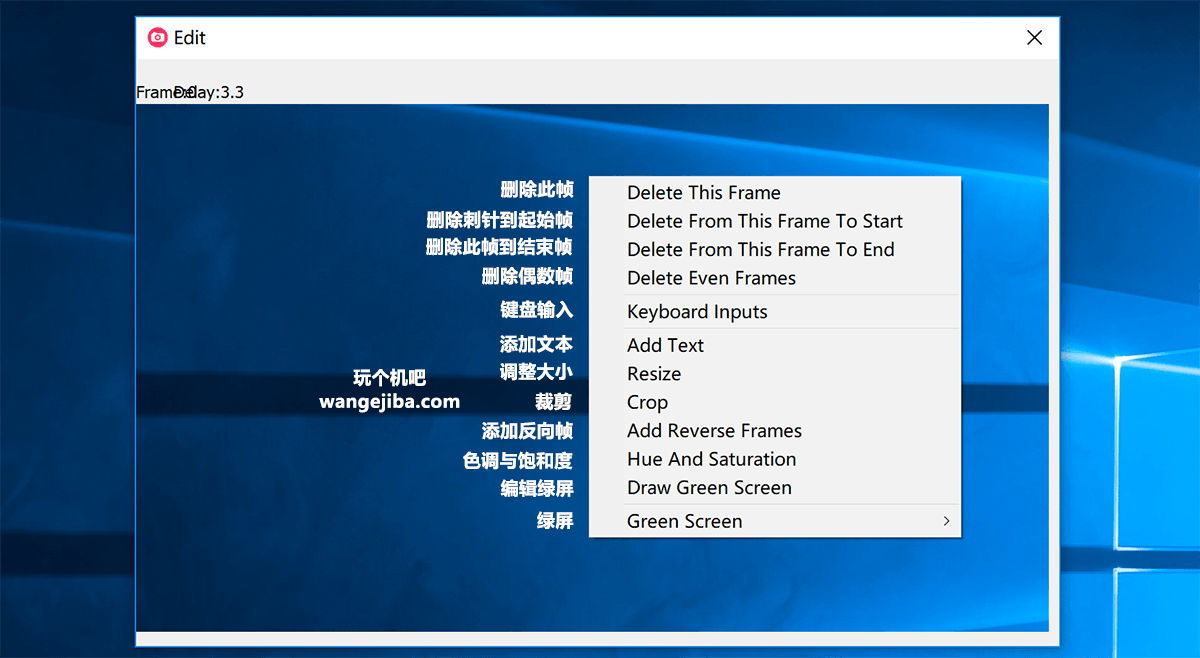The height and width of the screenshot is (658, 1200).
Task: Click the wangejiba.com watermark text
Action: coord(389,402)
